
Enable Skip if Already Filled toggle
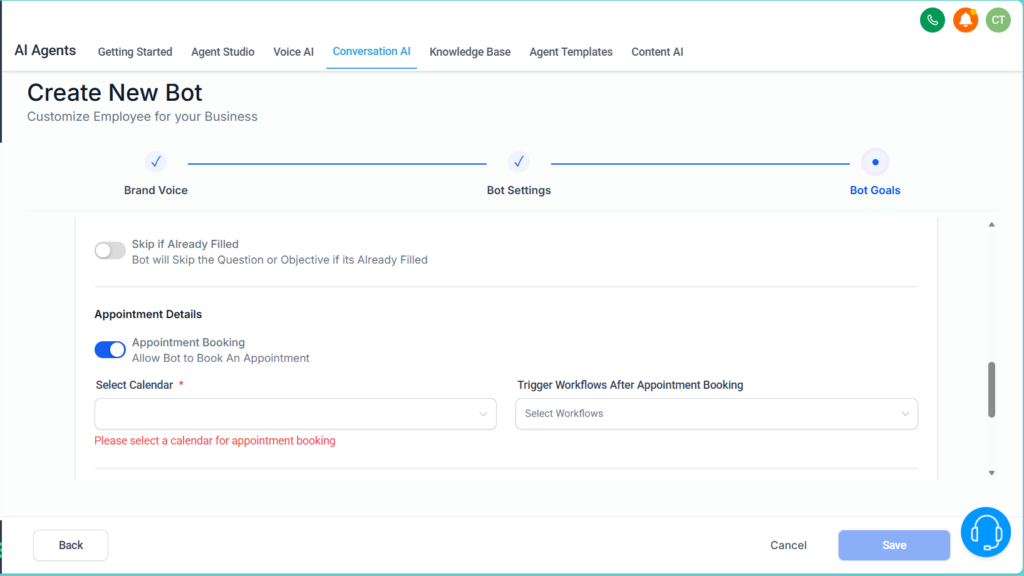coord(110,251)
